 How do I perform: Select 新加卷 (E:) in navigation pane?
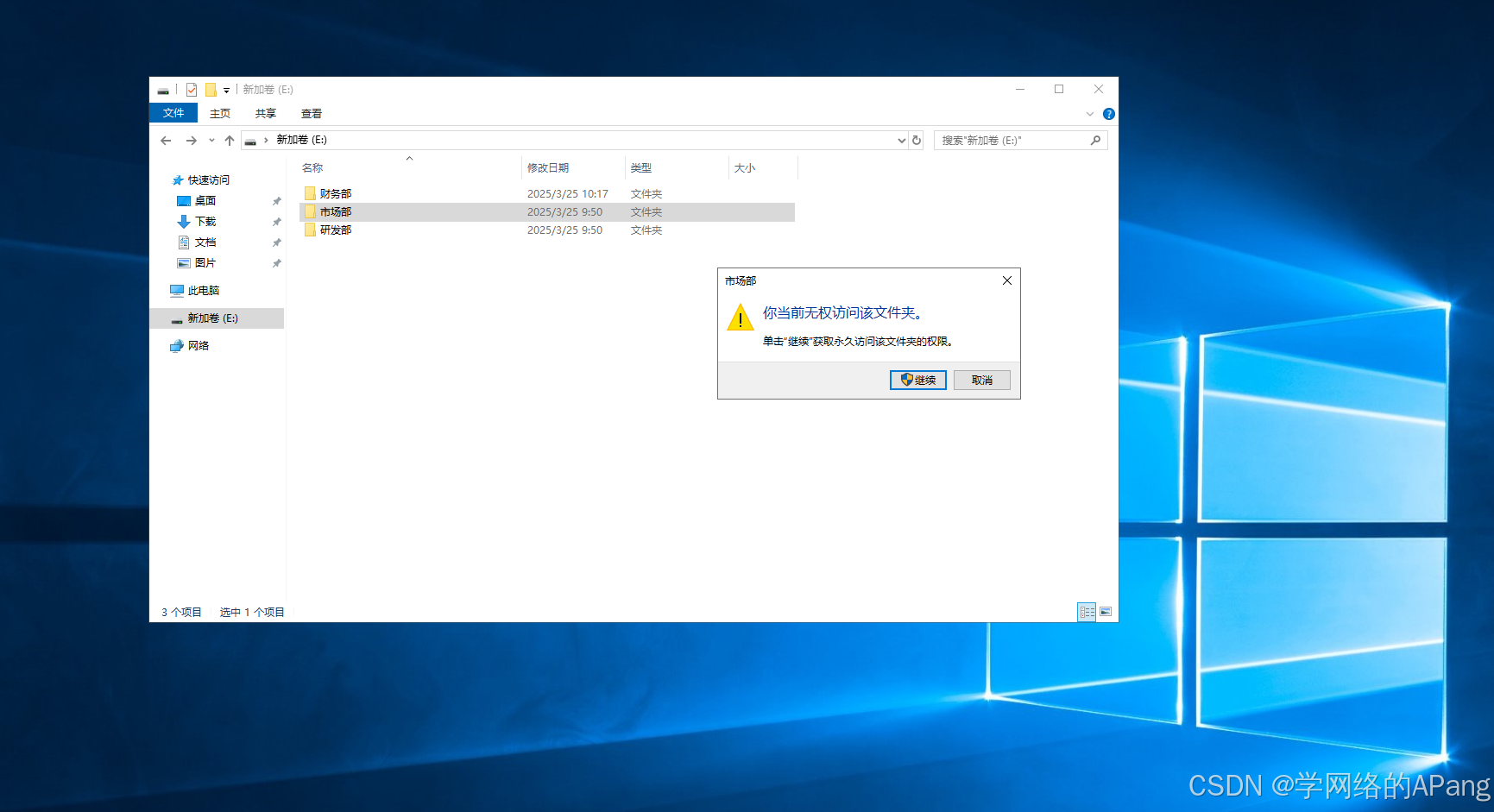217,318
